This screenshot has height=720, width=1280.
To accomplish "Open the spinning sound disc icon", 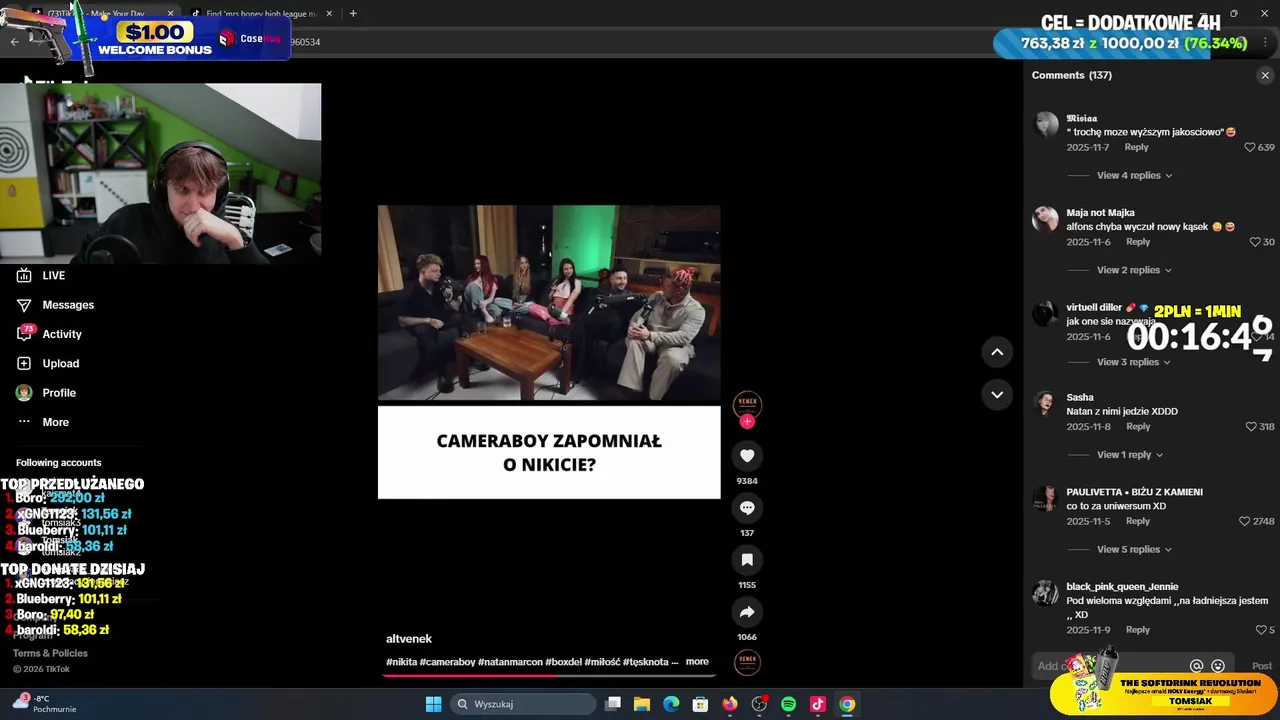I will [x=747, y=662].
